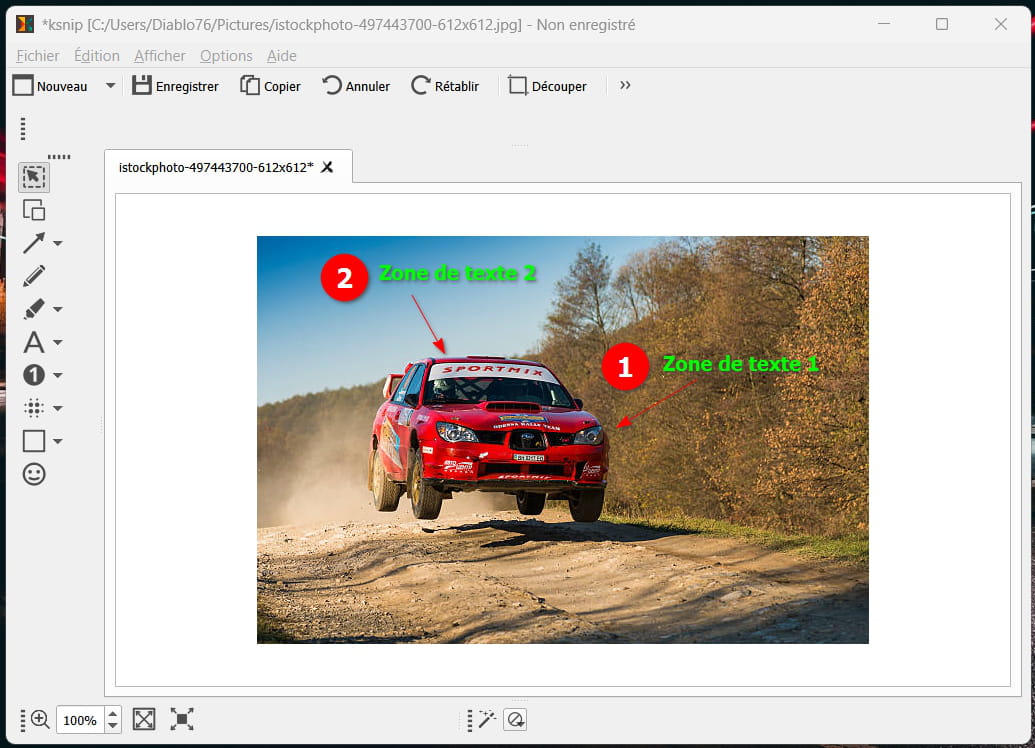Expand the Marker tool options arrow
The height and width of the screenshot is (748, 1035).
point(58,309)
